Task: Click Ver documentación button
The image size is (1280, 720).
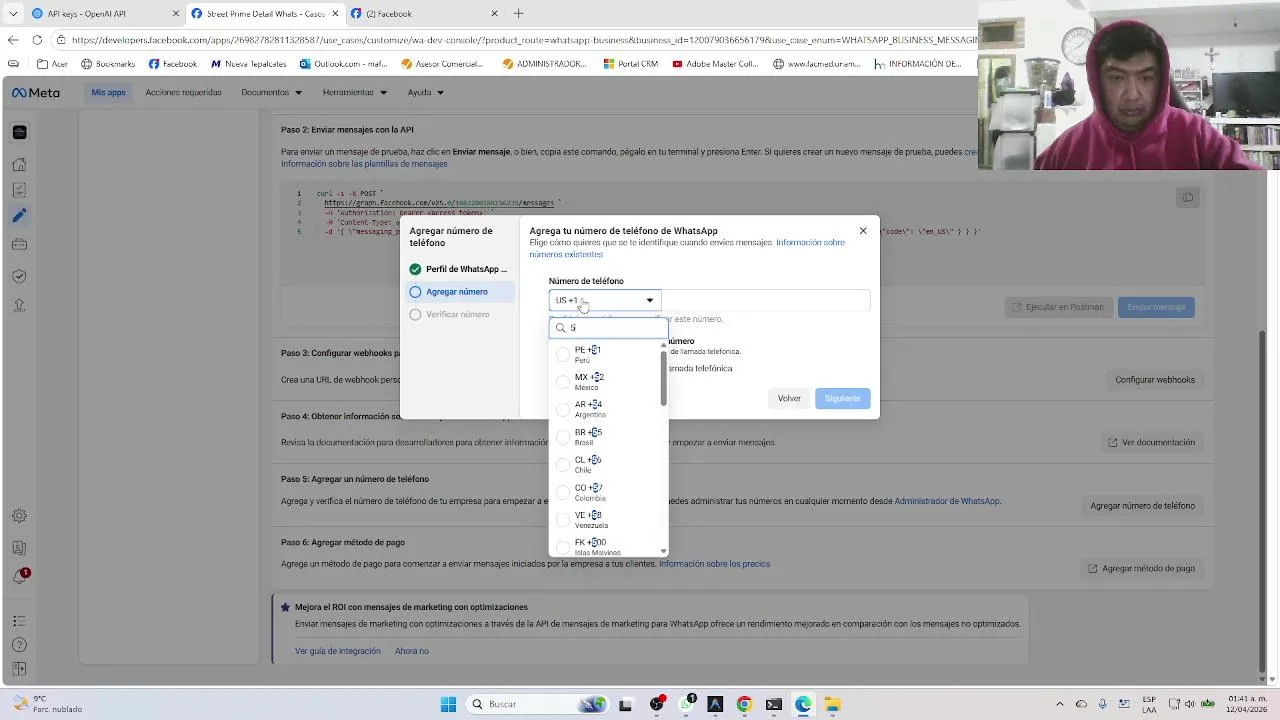Action: tap(1151, 442)
